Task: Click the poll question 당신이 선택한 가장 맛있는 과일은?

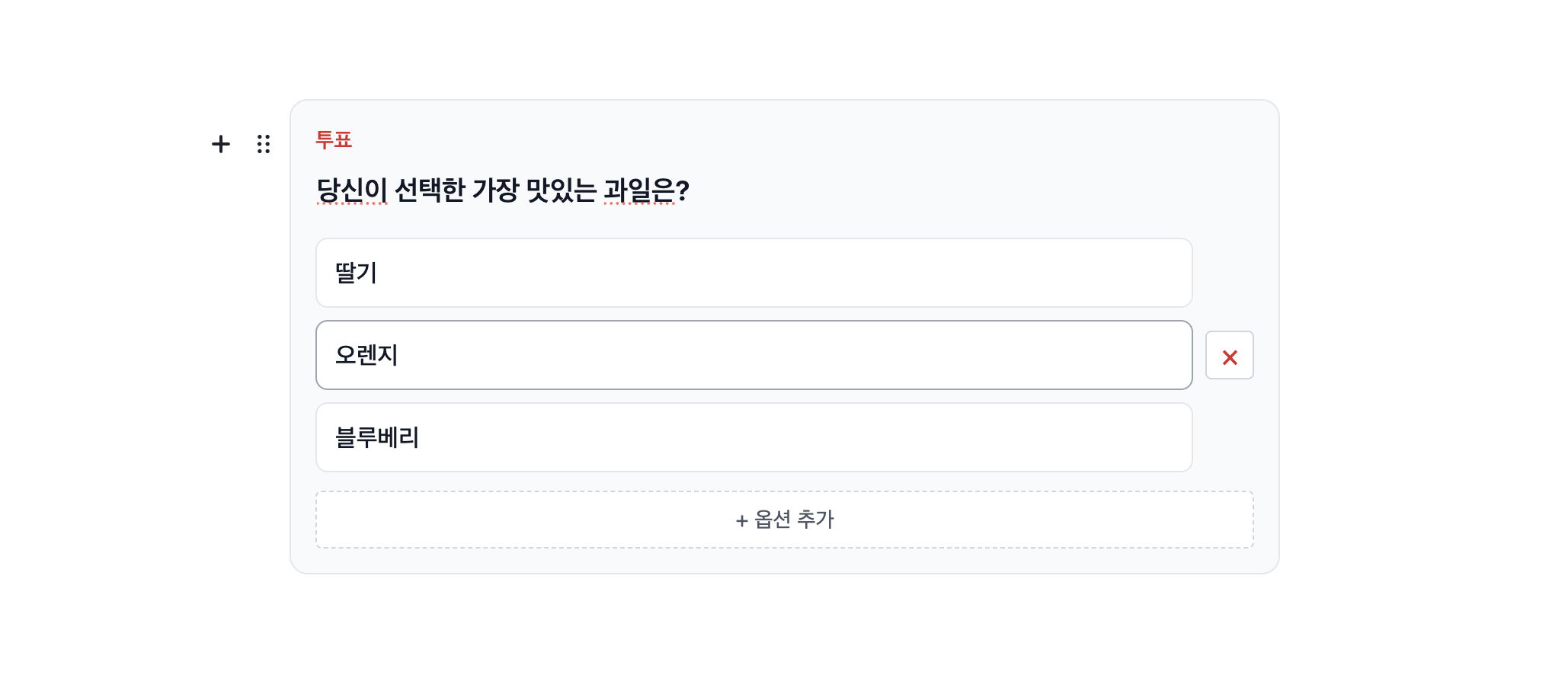Action: pos(503,190)
